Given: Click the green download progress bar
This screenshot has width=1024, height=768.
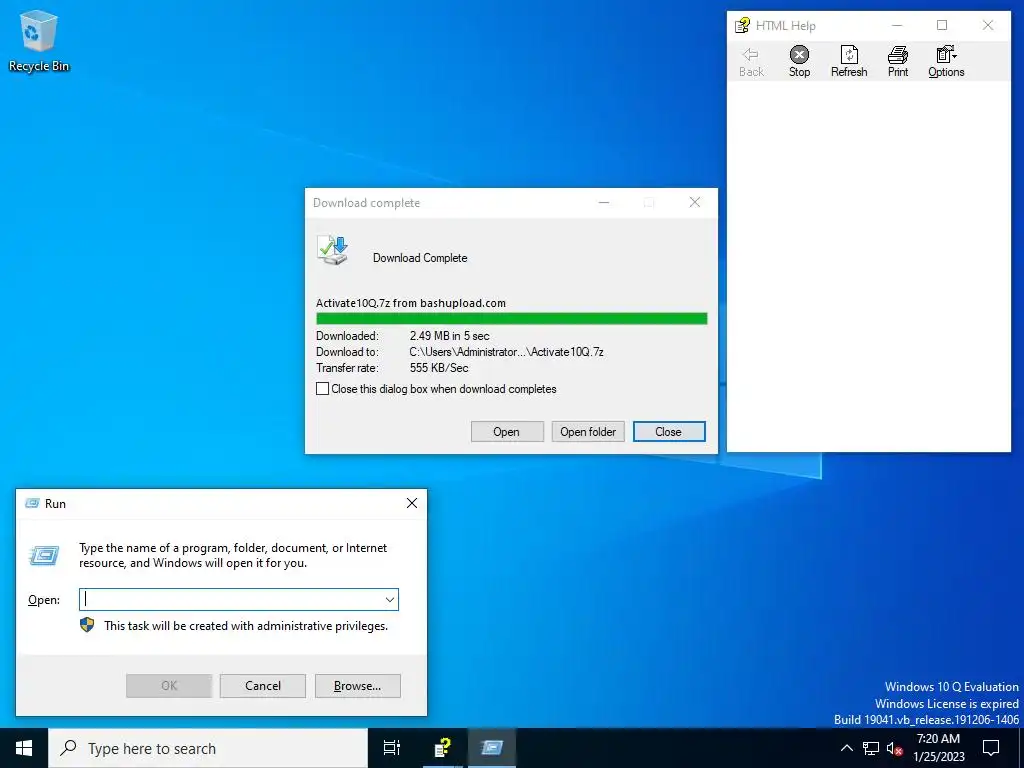Looking at the screenshot, I should [511, 319].
